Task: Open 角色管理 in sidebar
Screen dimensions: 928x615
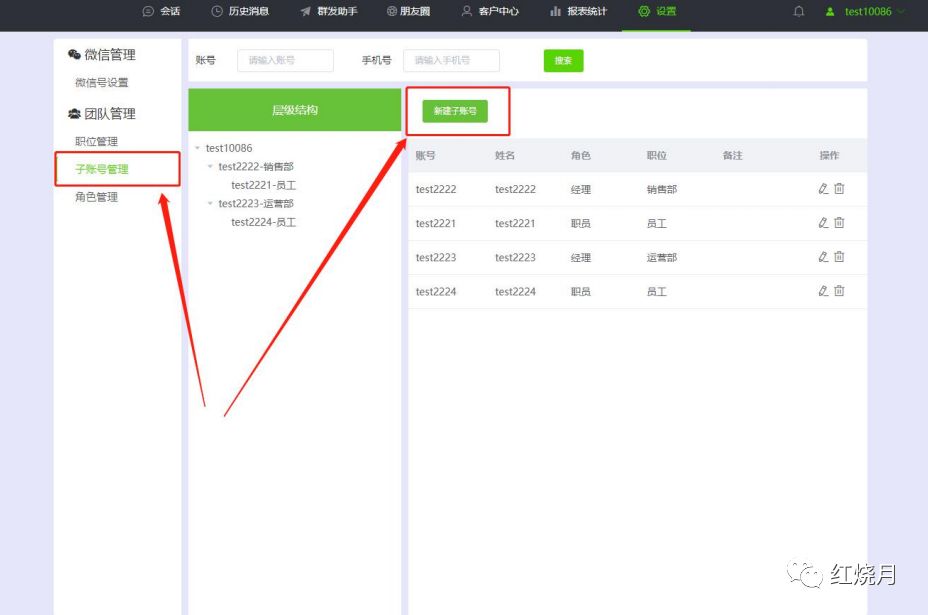Action: click(x=96, y=197)
